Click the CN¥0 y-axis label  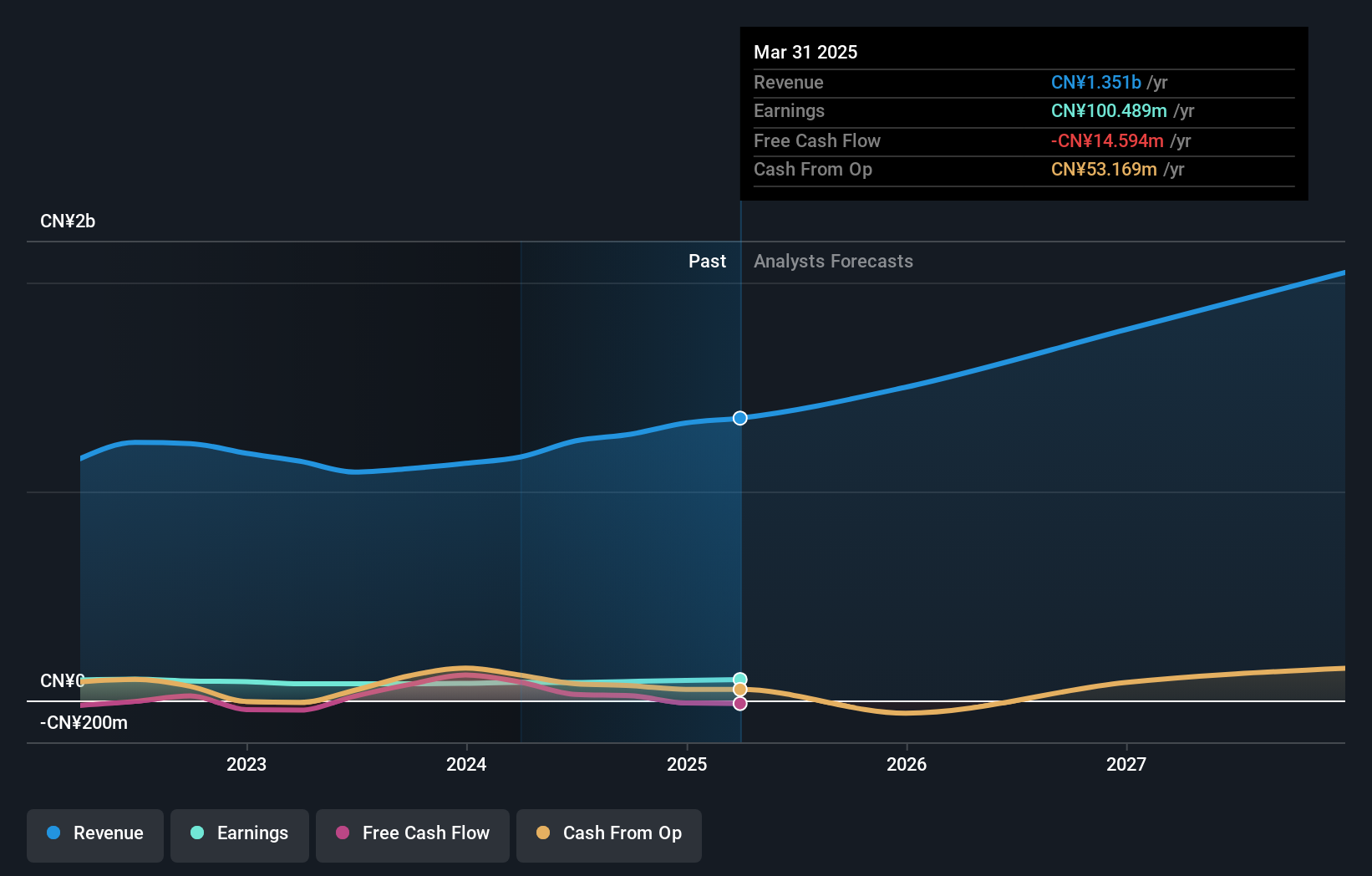coord(63,681)
